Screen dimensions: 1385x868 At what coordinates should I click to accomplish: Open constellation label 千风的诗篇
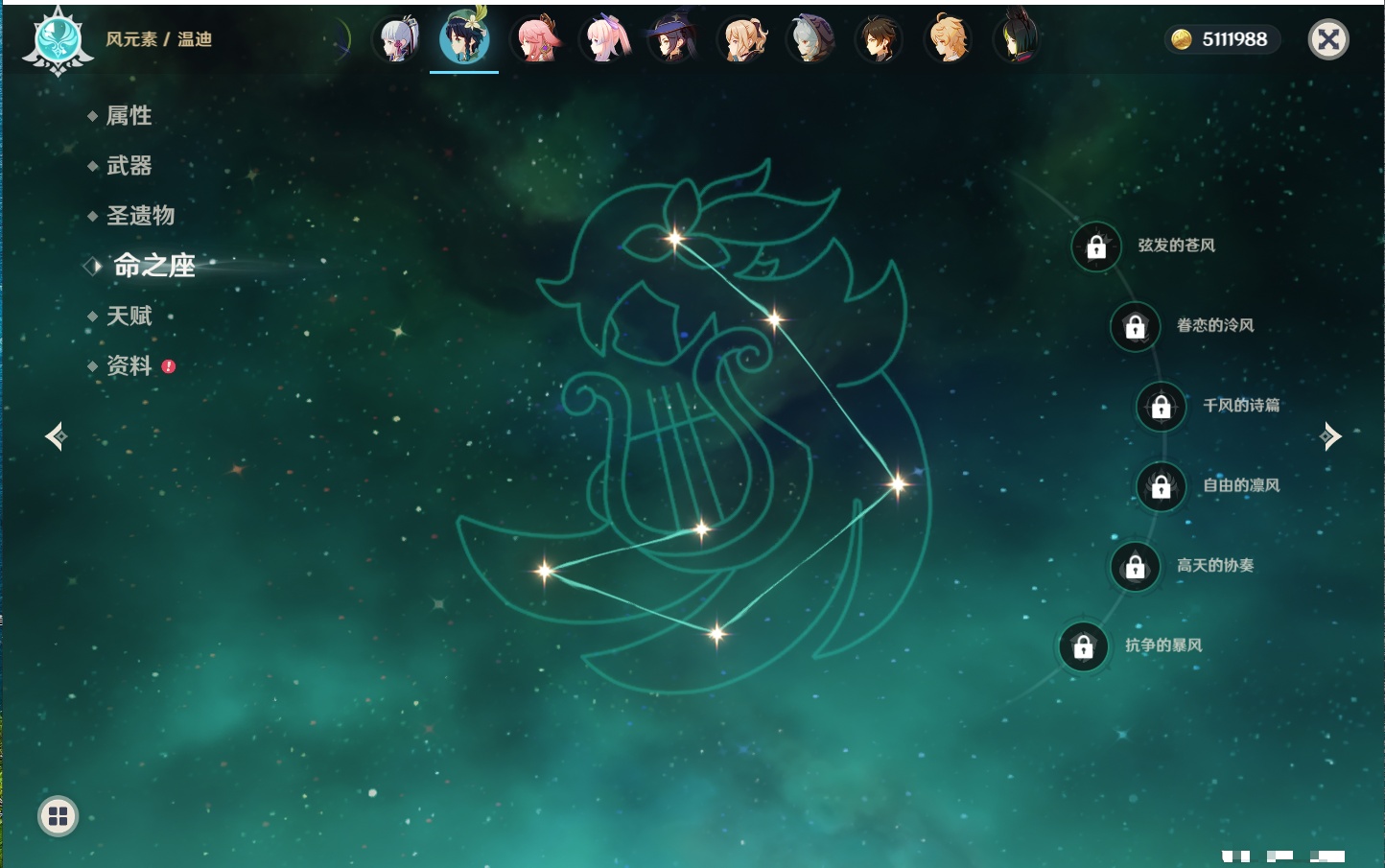(x=1241, y=405)
